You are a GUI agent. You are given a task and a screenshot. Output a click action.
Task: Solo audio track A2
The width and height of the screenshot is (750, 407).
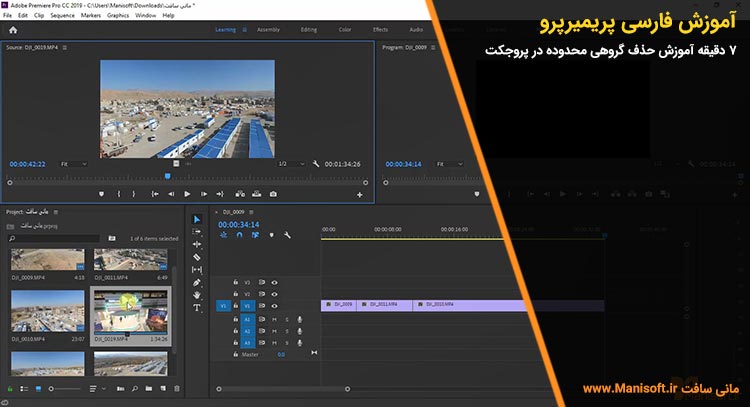tap(287, 331)
